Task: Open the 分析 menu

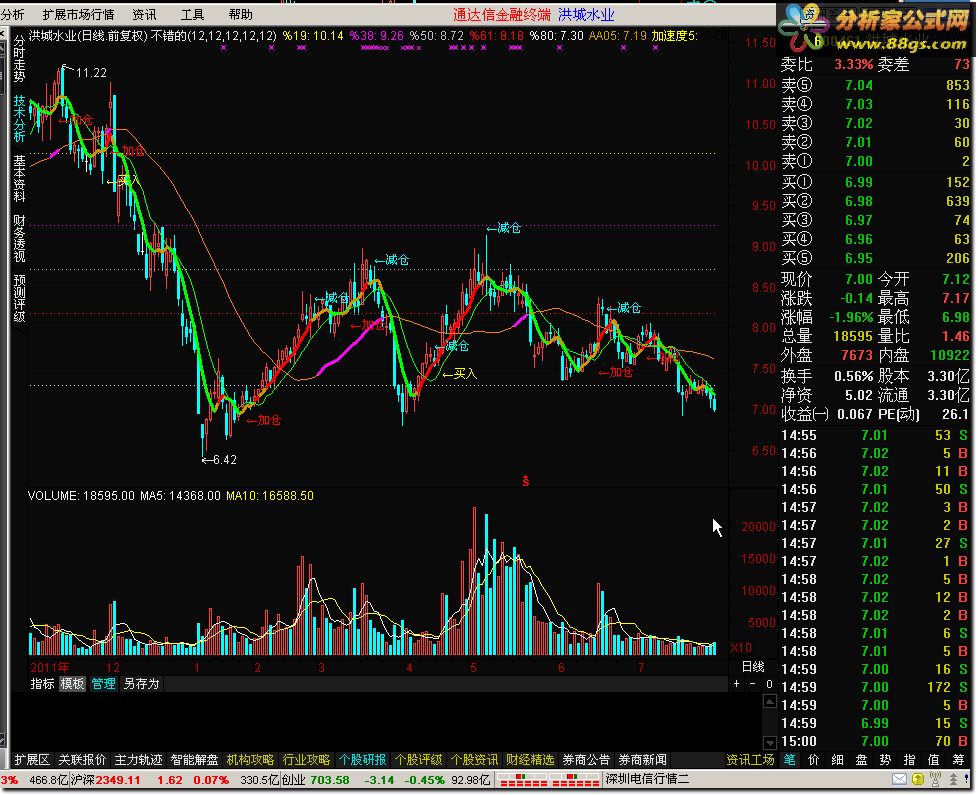Action: [x=12, y=14]
